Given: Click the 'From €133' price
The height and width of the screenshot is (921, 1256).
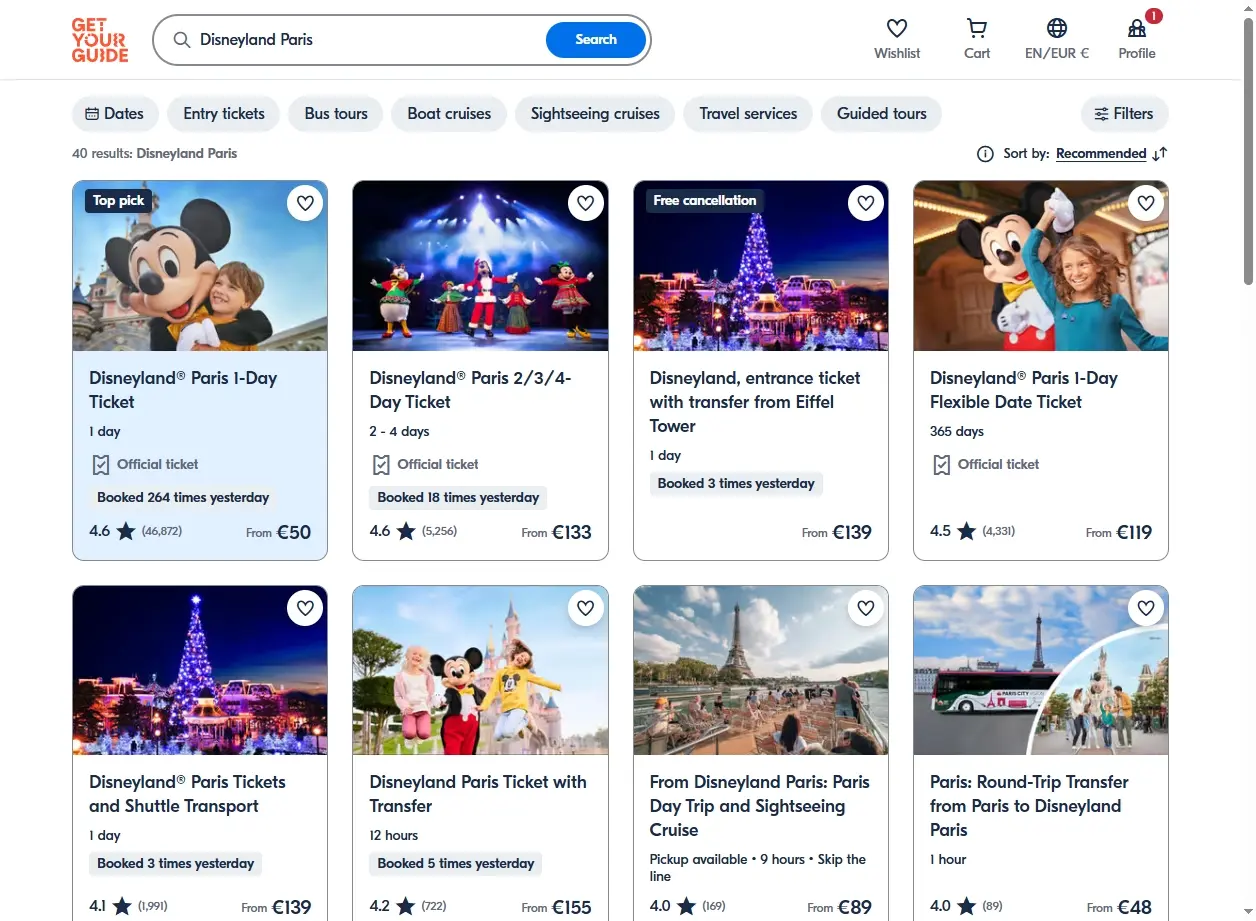Looking at the screenshot, I should [557, 532].
